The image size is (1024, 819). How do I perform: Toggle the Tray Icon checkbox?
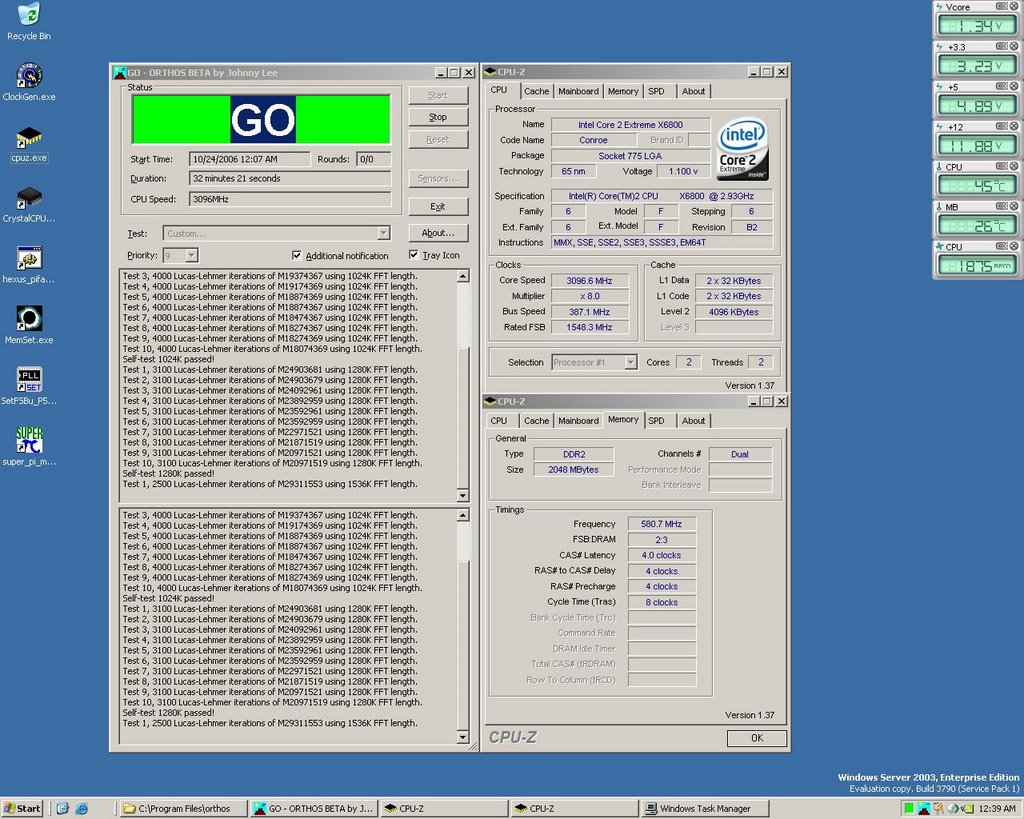[x=413, y=255]
